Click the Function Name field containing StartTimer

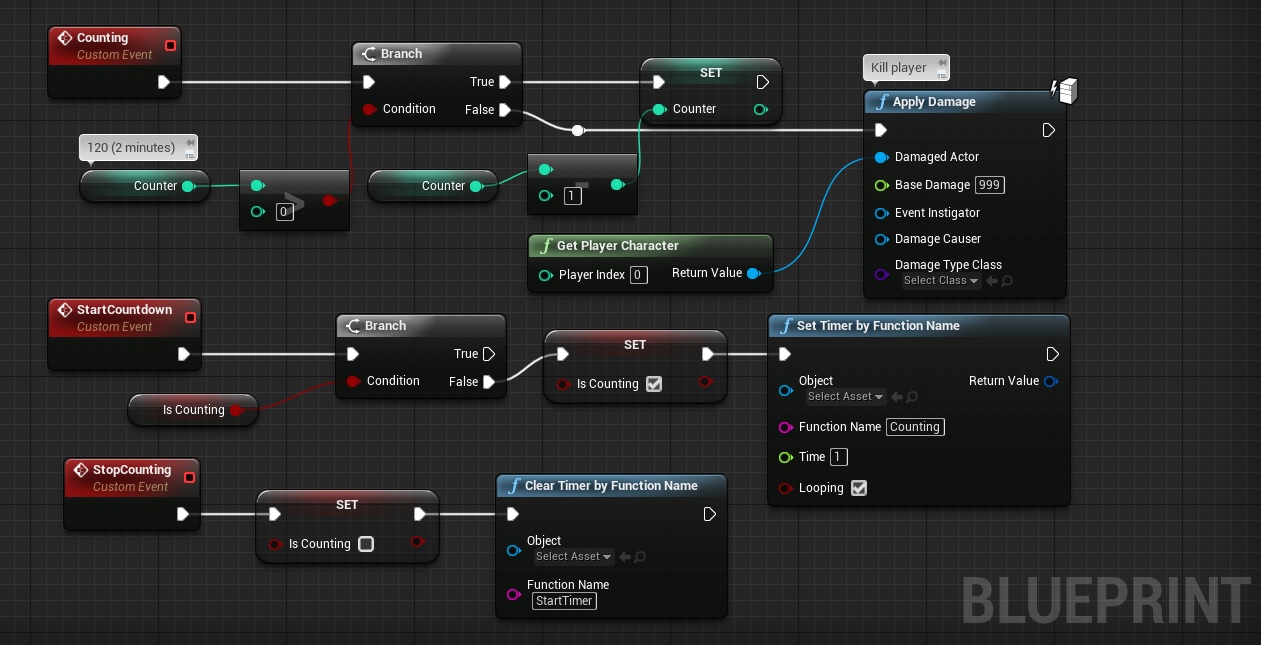pos(564,601)
